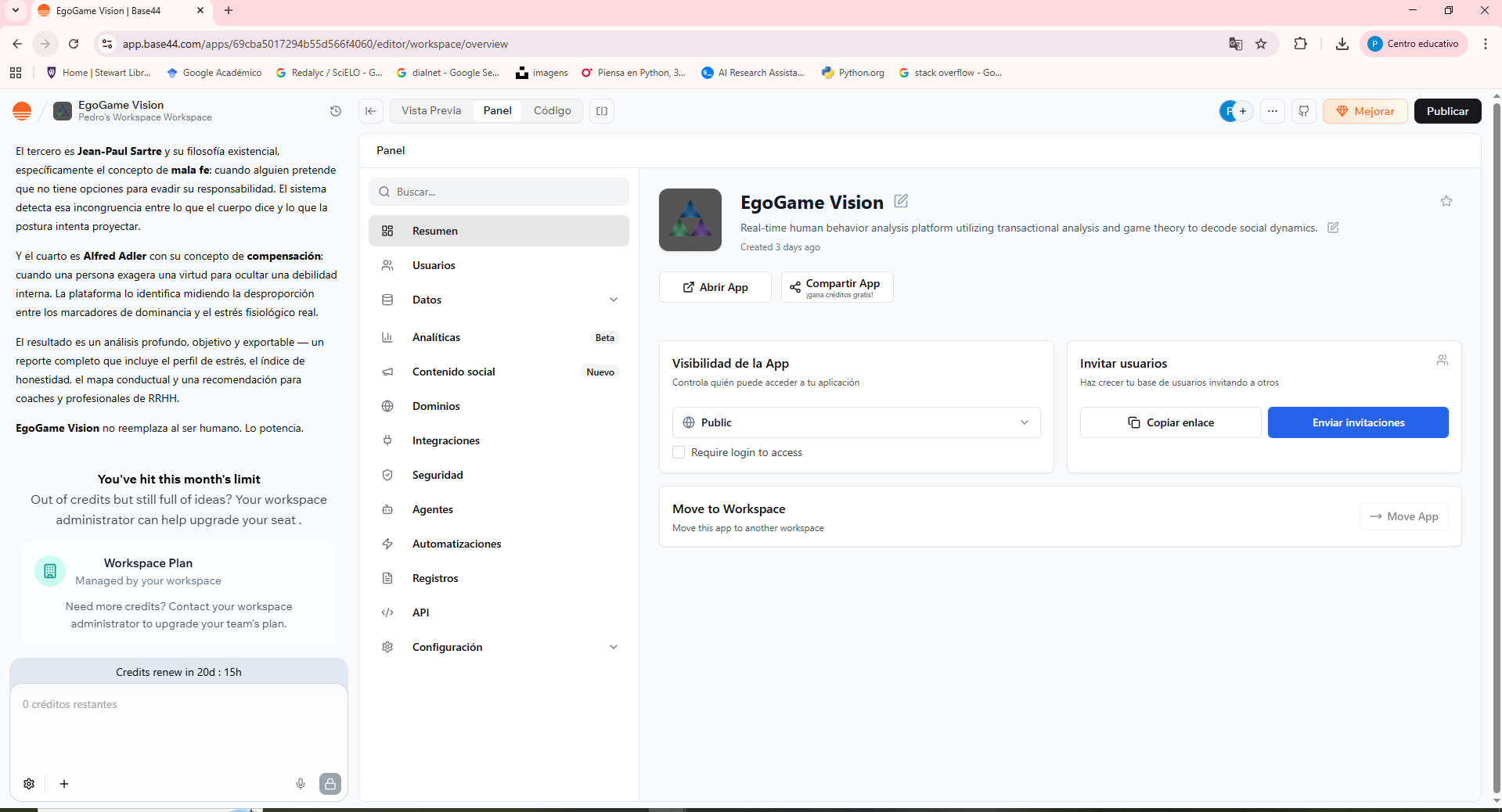
Task: Open Integraciones in the sidebar
Action: [499, 440]
